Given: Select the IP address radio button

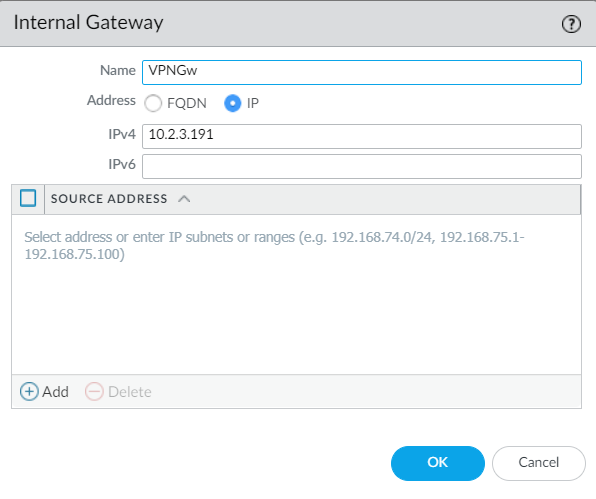Looking at the screenshot, I should click(x=233, y=103).
